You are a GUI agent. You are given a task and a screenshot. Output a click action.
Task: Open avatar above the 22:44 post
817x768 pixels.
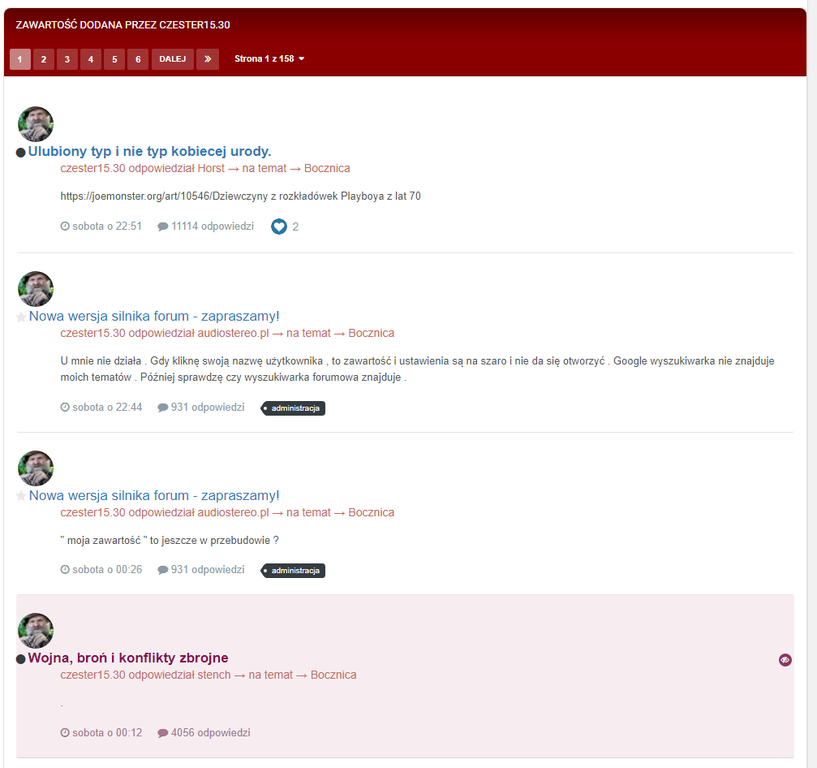click(x=36, y=289)
